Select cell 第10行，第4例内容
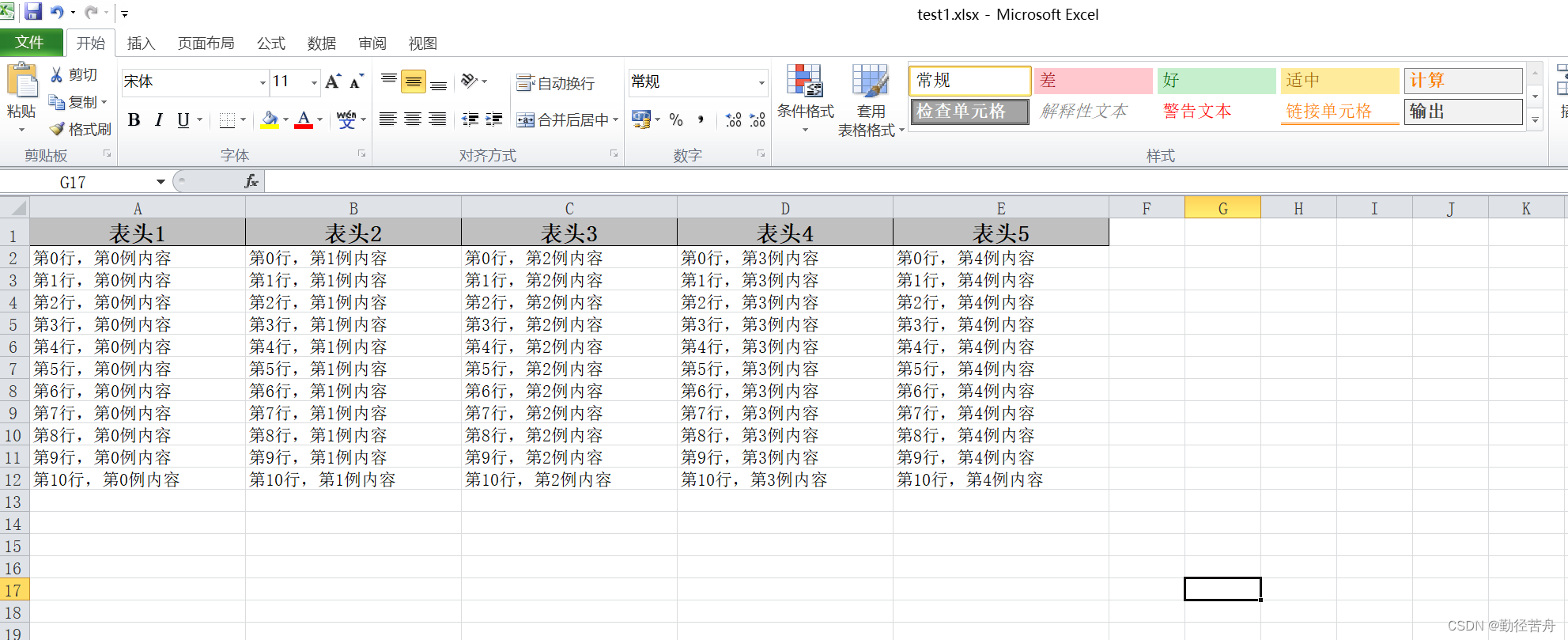1568x640 pixels. pos(1001,479)
